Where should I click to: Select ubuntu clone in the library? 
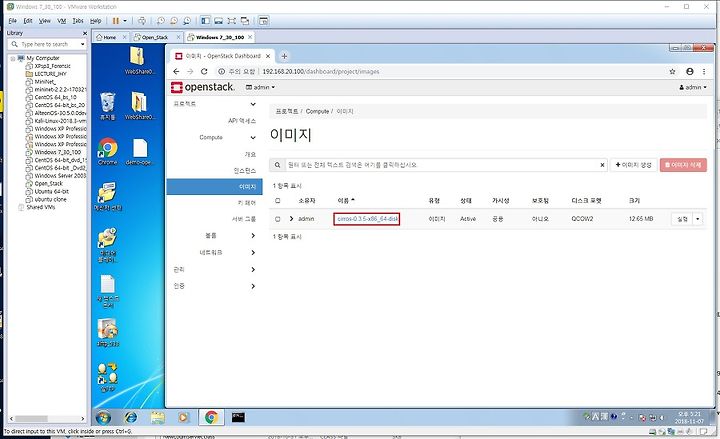pyautogui.click(x=51, y=199)
